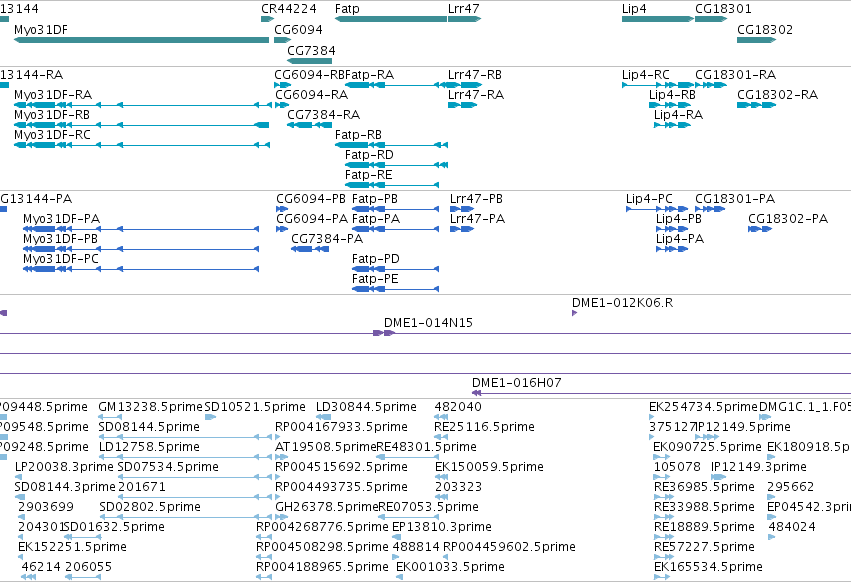Image resolution: width=851 pixels, height=582 pixels.
Task: Click the CG18301-RA transcript label
Action: click(736, 74)
